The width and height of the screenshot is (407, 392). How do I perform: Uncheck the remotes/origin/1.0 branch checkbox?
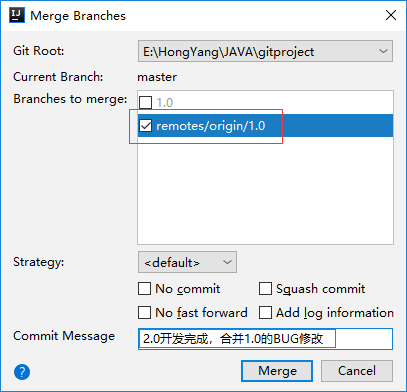point(145,126)
